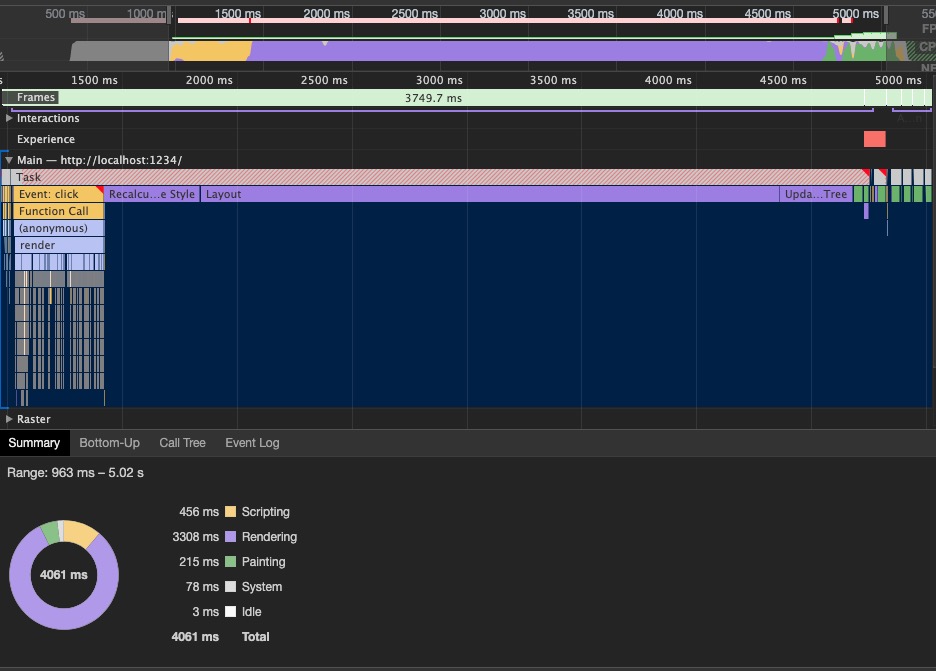Click the 78 ms System value
This screenshot has height=671, width=936.
(x=202, y=587)
